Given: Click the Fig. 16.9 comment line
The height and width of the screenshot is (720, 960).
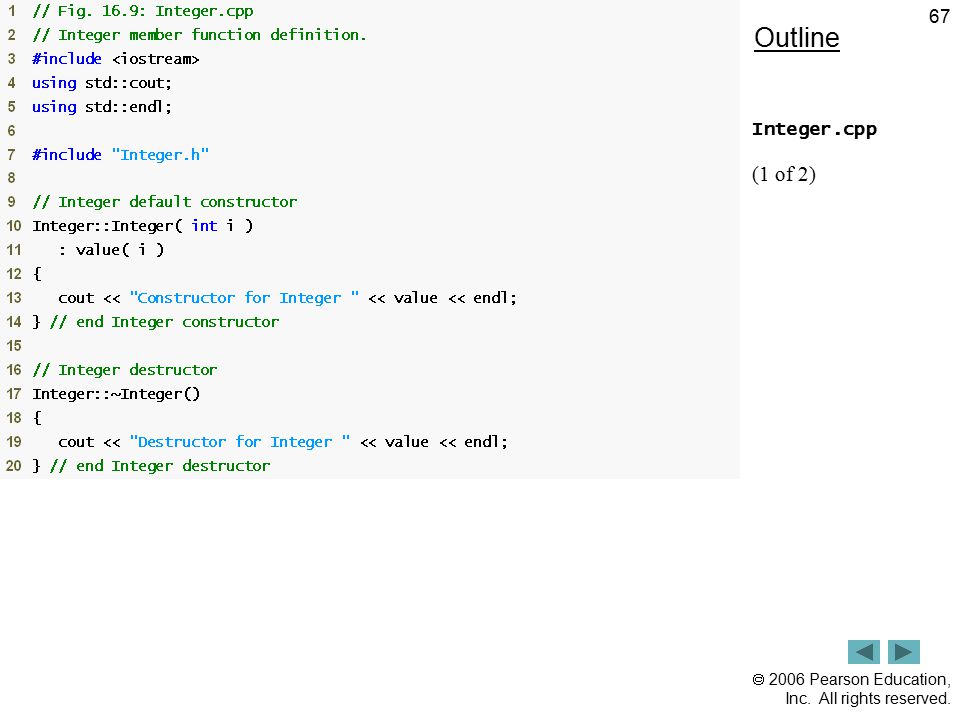Looking at the screenshot, I should [143, 11].
